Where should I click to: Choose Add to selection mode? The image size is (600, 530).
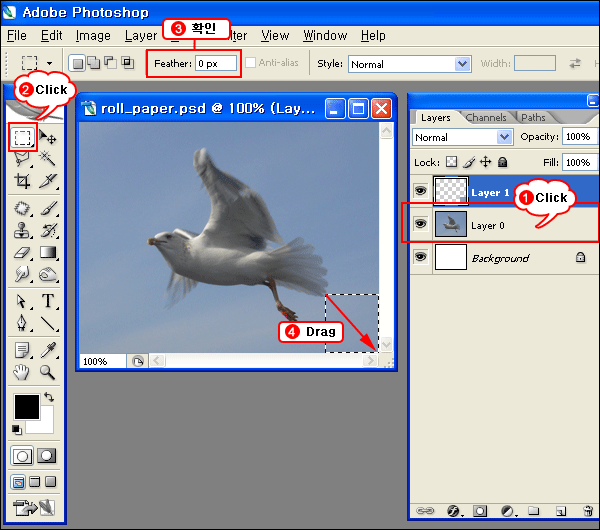(94, 62)
